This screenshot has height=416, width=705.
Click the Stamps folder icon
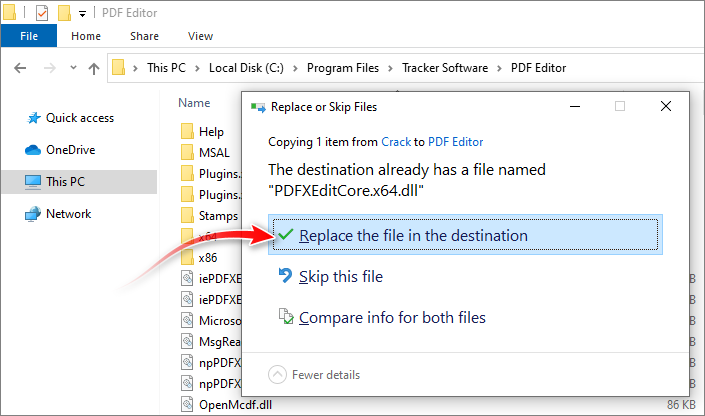pos(187,215)
